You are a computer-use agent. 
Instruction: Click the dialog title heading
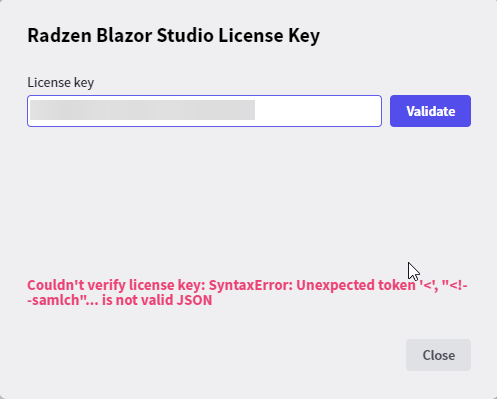click(173, 35)
